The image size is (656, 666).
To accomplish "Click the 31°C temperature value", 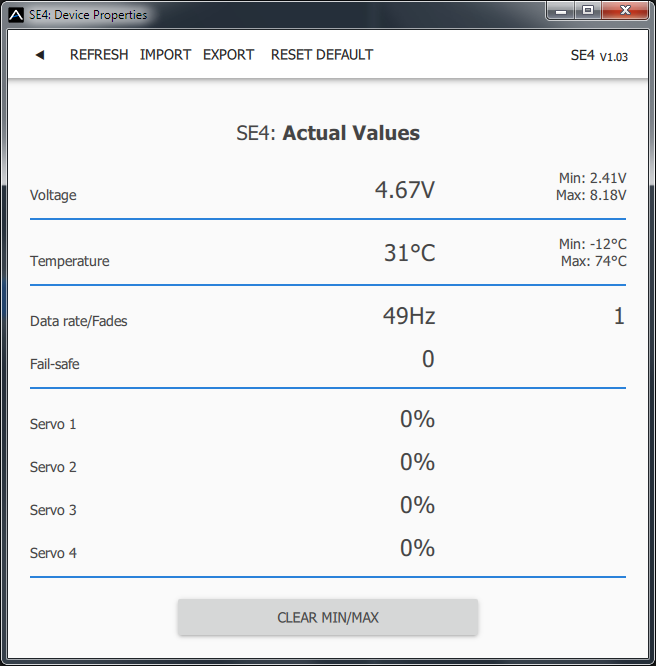I will click(x=409, y=253).
